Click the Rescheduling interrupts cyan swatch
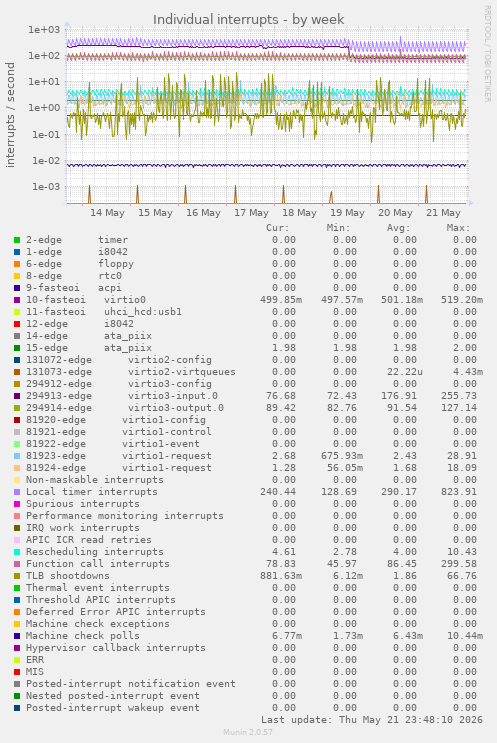This screenshot has width=497, height=743. [x=17, y=553]
